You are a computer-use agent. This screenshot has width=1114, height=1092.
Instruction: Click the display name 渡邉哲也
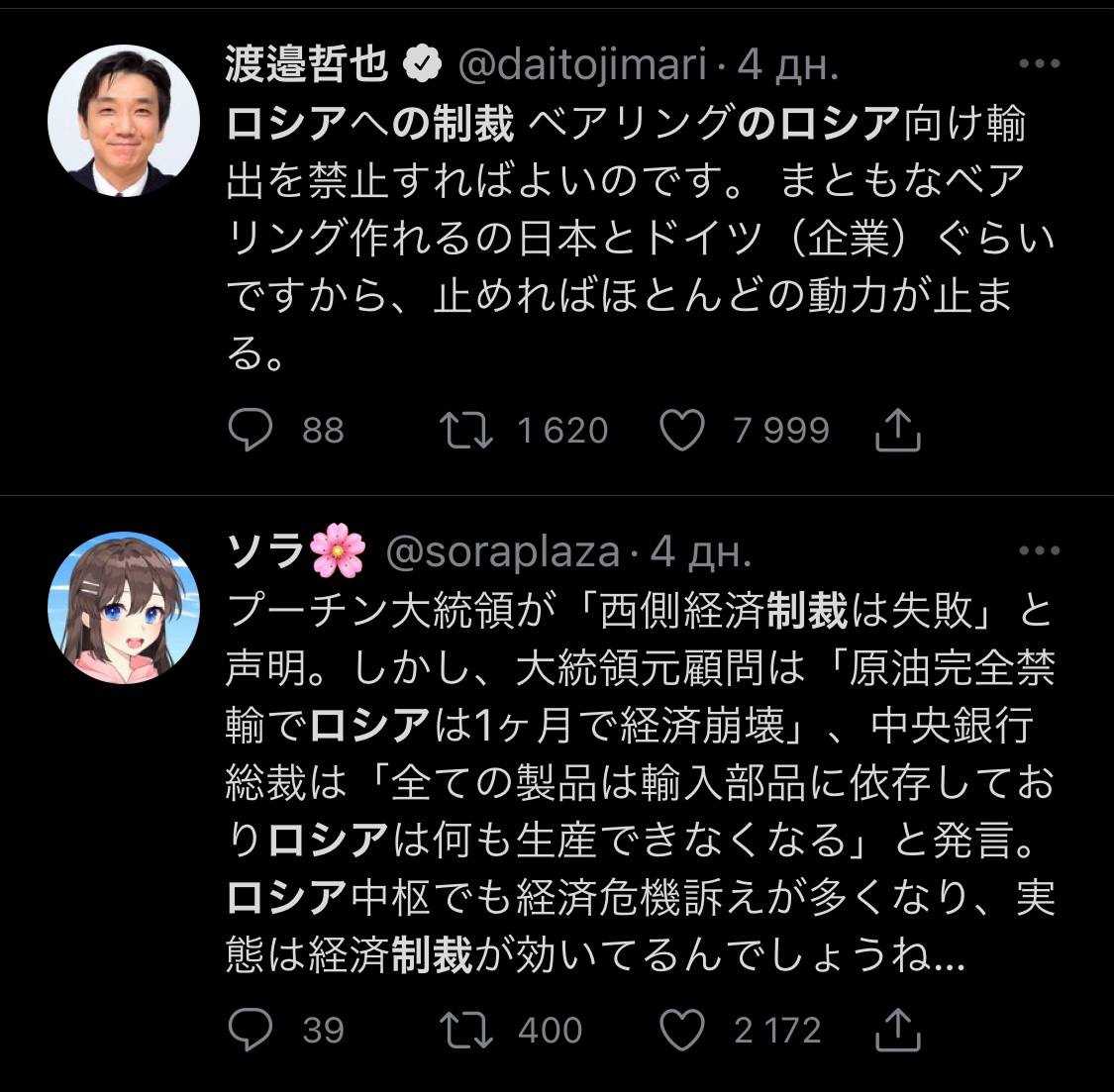pos(307,65)
